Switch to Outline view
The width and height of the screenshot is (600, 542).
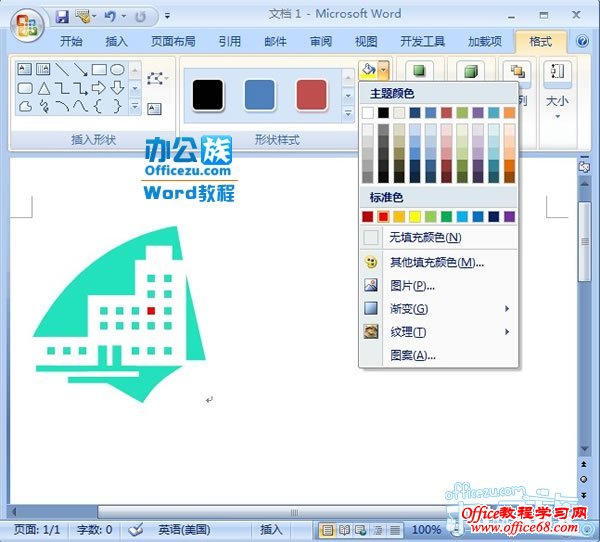coord(378,530)
